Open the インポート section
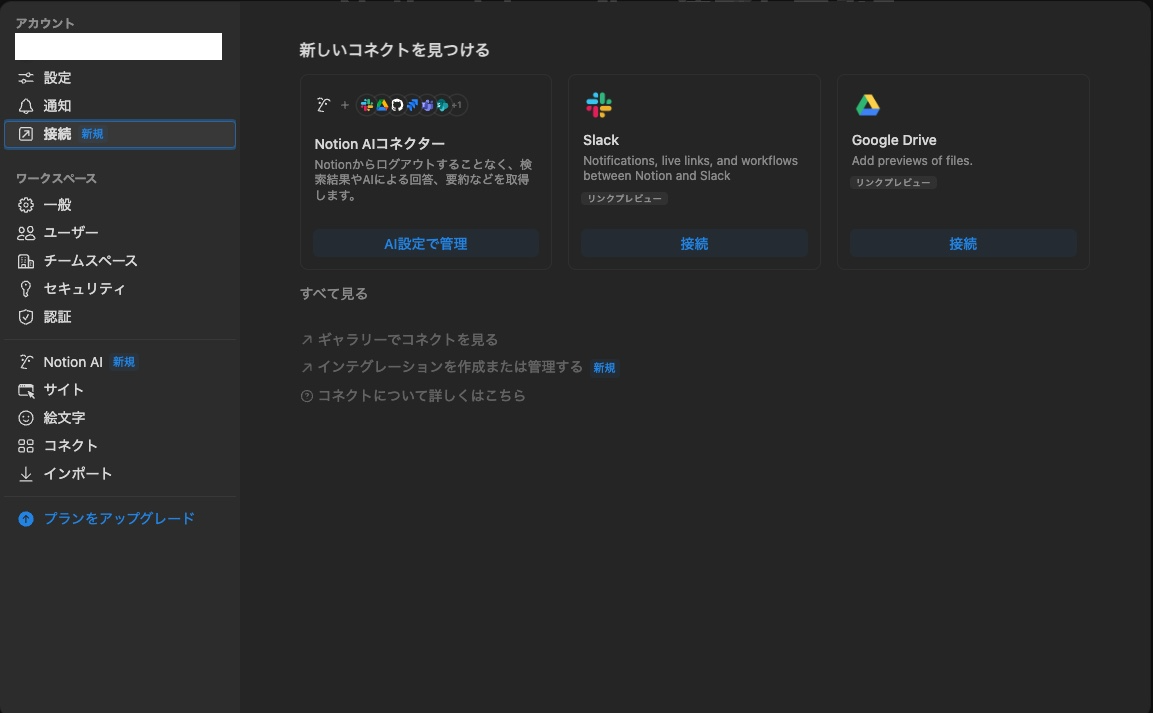The height and width of the screenshot is (713, 1153). [x=120, y=474]
